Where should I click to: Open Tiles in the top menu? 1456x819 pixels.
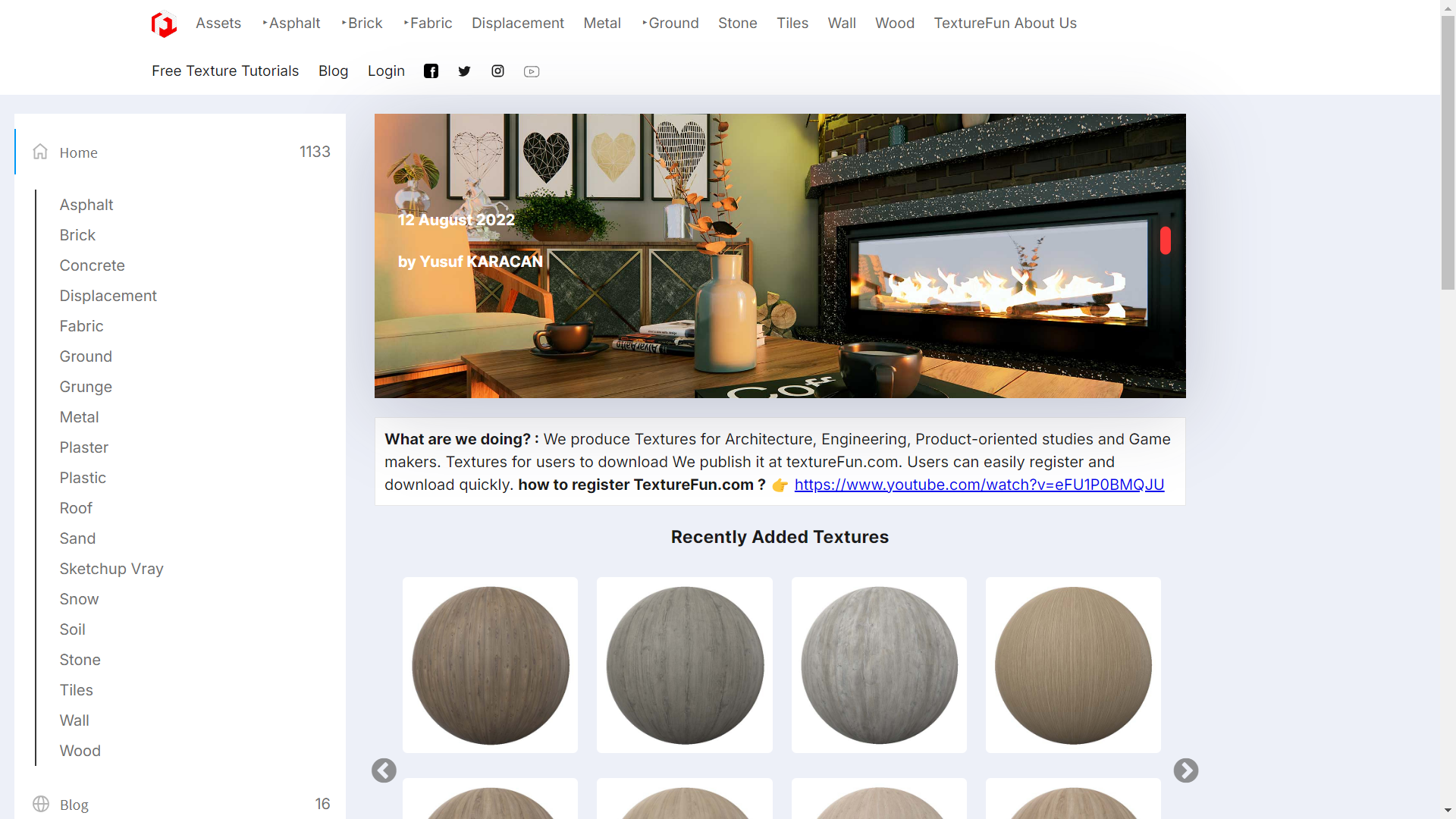coord(792,24)
